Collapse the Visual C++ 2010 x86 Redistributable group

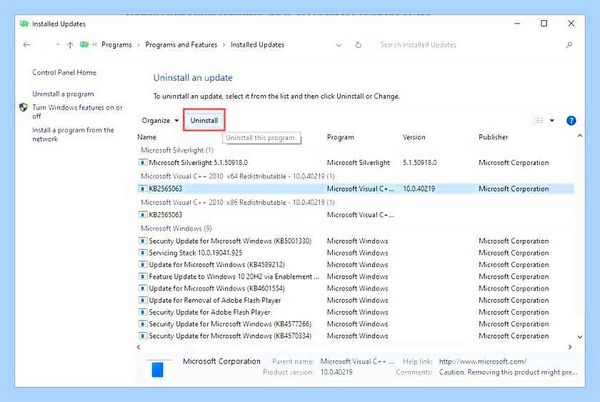point(237,202)
